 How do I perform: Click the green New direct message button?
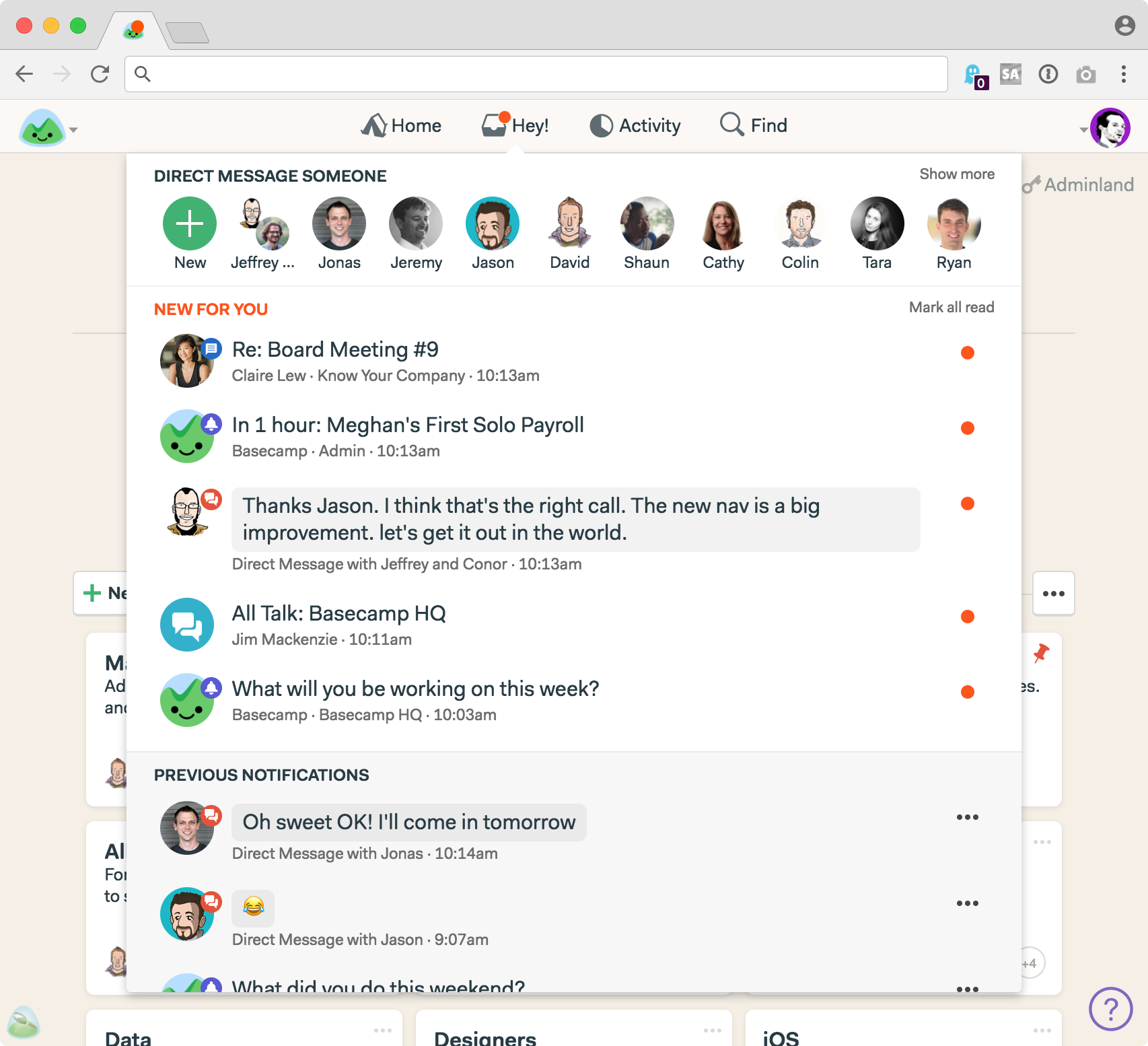click(190, 223)
